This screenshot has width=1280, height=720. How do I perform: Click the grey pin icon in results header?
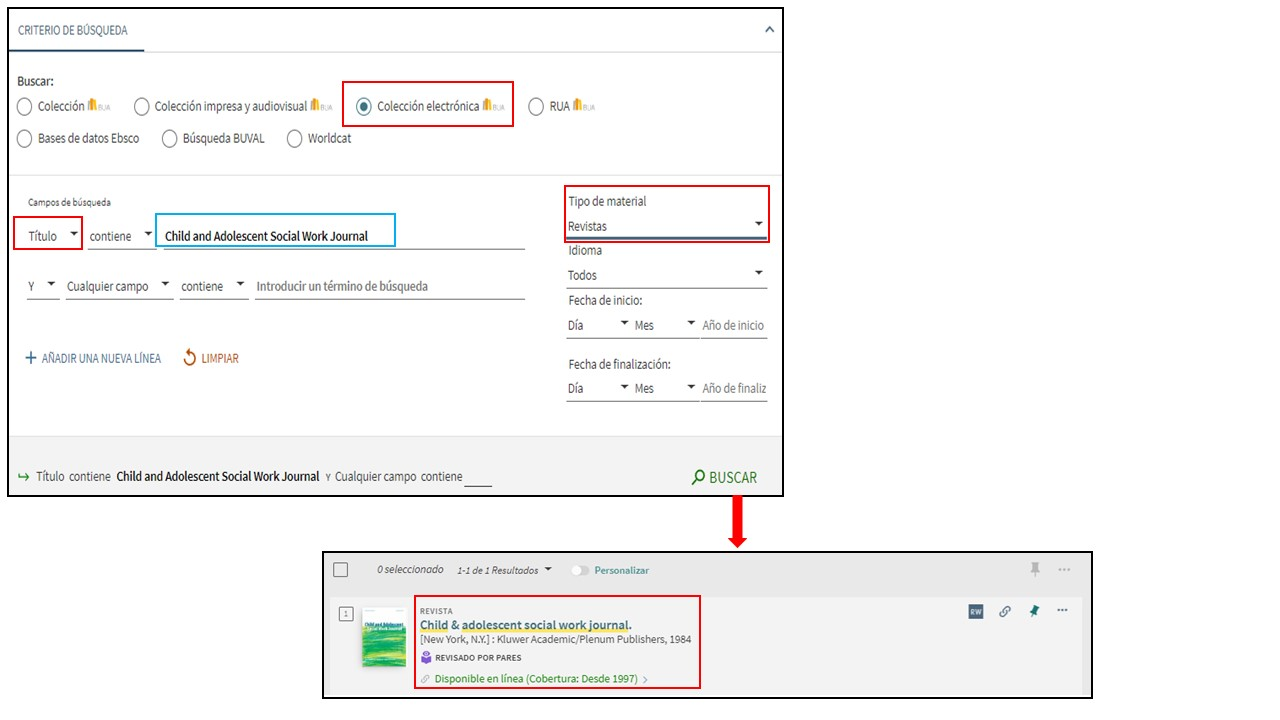pyautogui.click(x=1035, y=569)
